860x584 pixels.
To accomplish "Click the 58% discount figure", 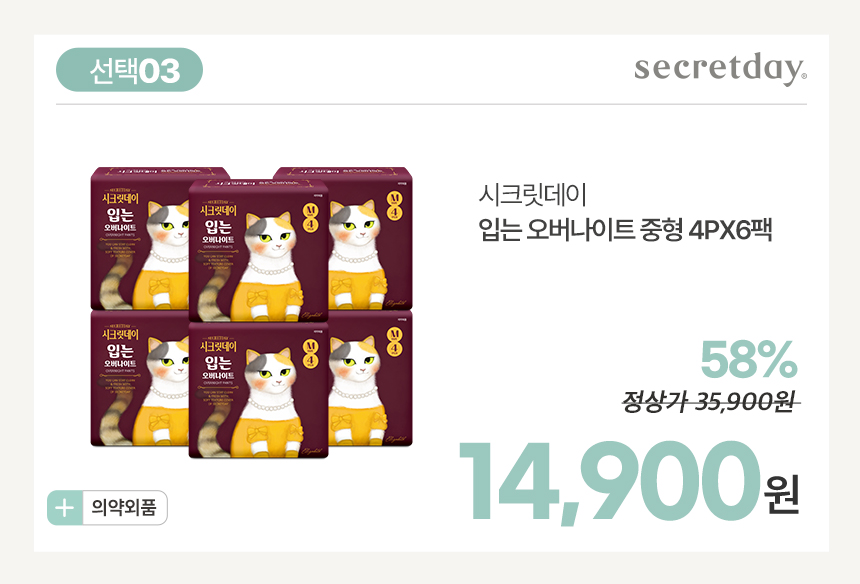I will pyautogui.click(x=749, y=360).
